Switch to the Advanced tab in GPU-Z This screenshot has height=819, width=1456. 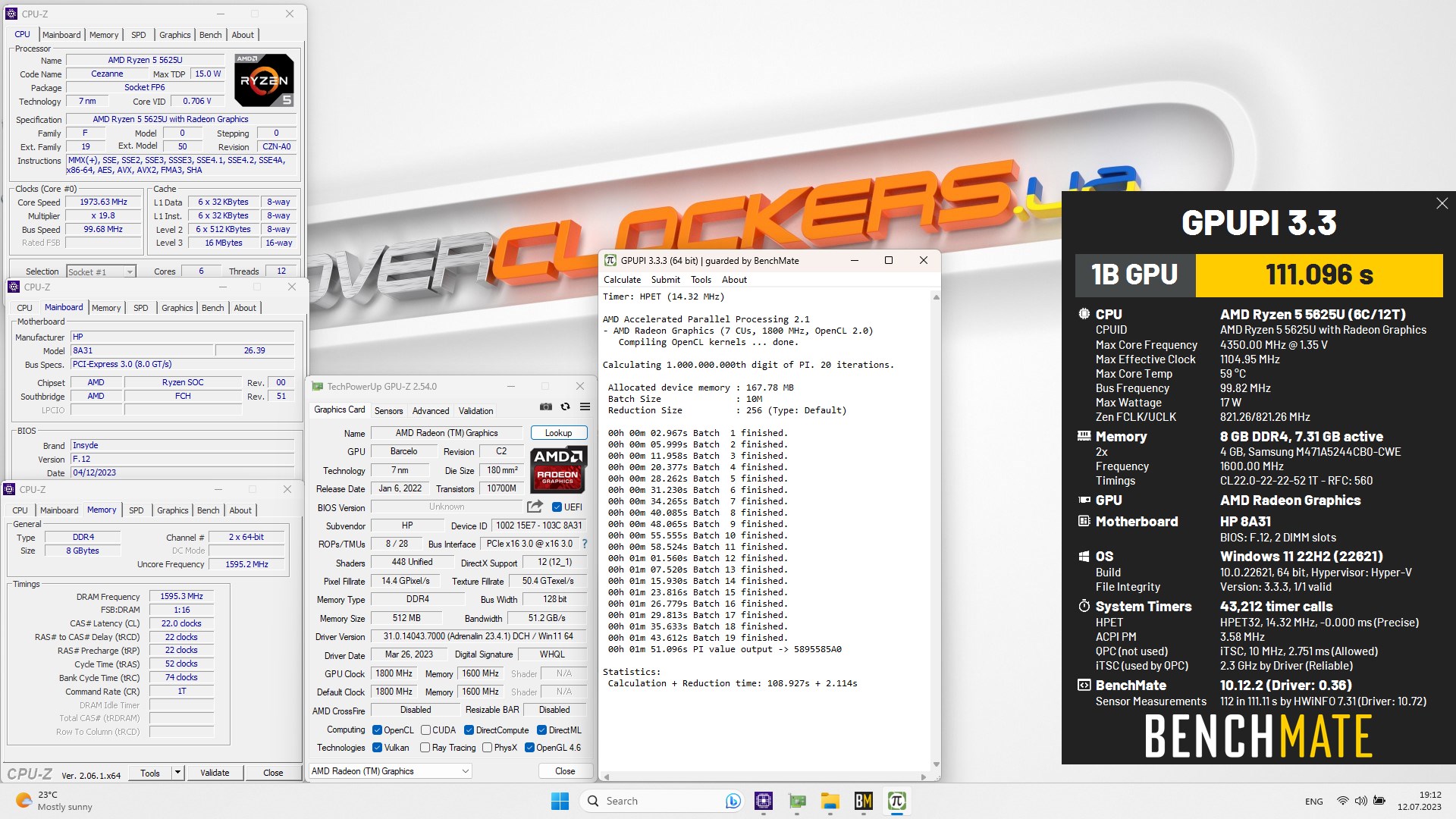pos(431,411)
